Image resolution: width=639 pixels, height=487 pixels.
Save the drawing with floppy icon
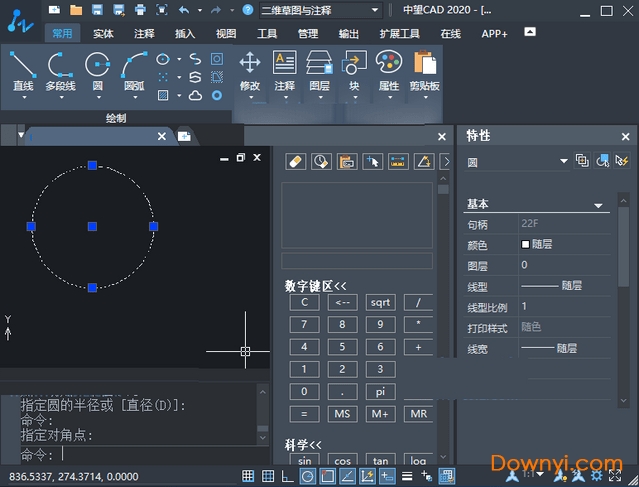(x=97, y=9)
